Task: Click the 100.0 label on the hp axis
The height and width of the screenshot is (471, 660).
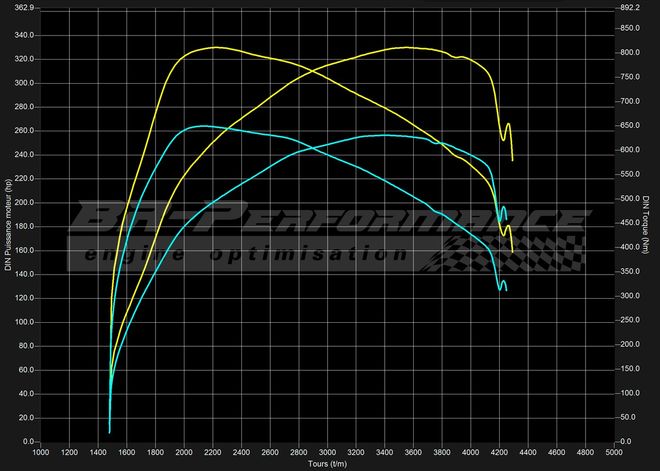Action: (24, 322)
